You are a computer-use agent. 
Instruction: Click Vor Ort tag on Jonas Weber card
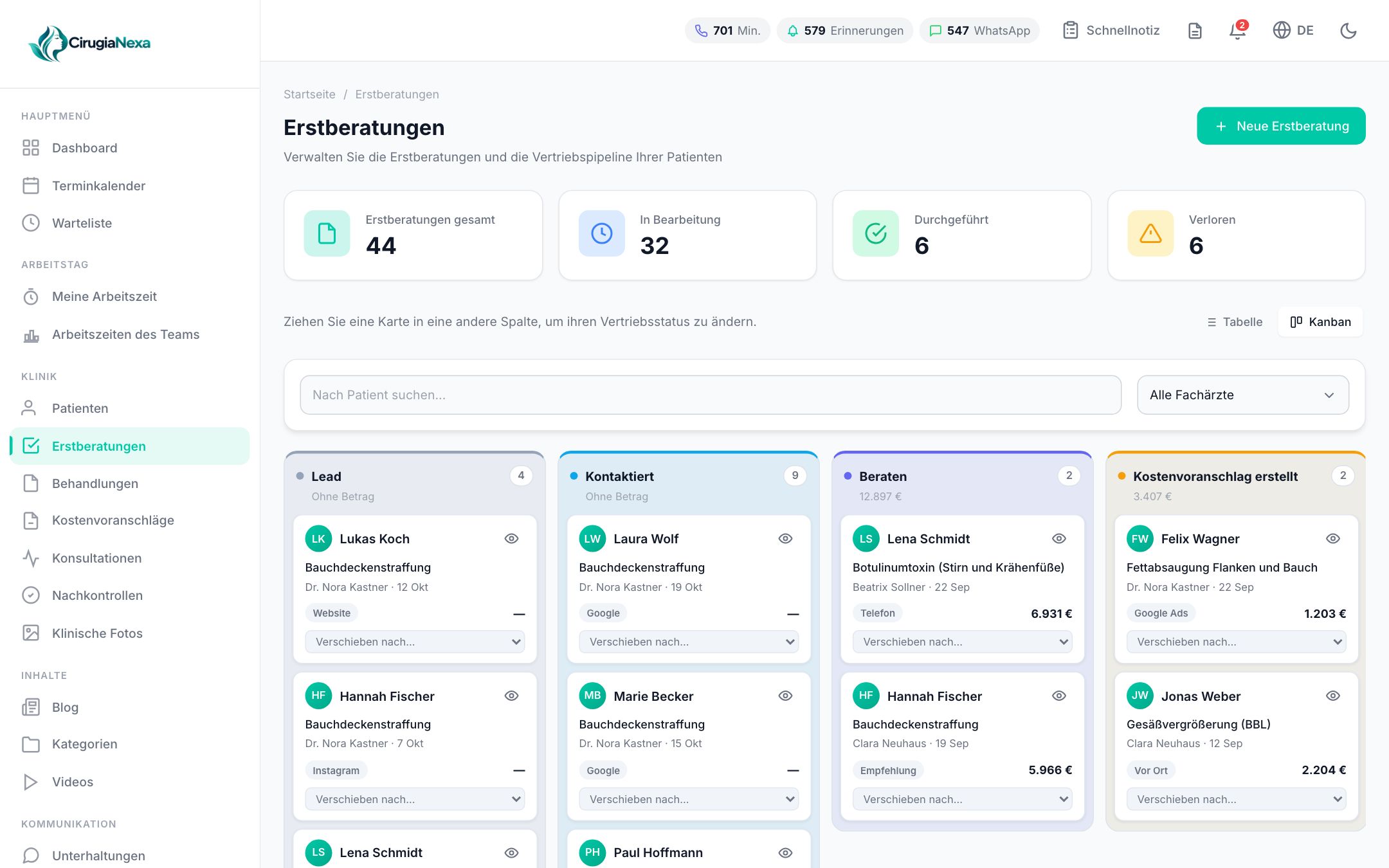pos(1151,770)
